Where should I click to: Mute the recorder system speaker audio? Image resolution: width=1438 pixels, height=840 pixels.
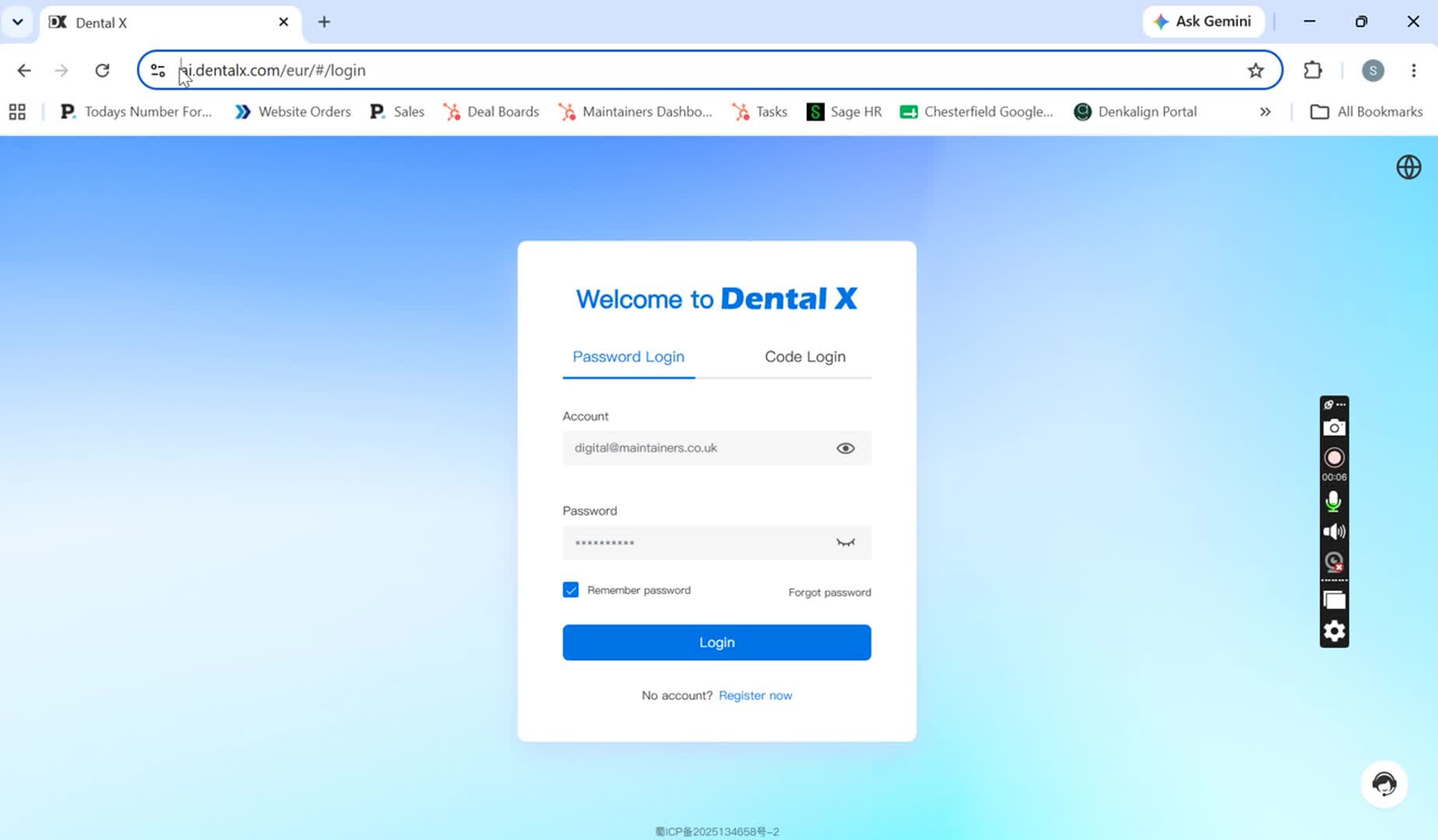[1334, 532]
